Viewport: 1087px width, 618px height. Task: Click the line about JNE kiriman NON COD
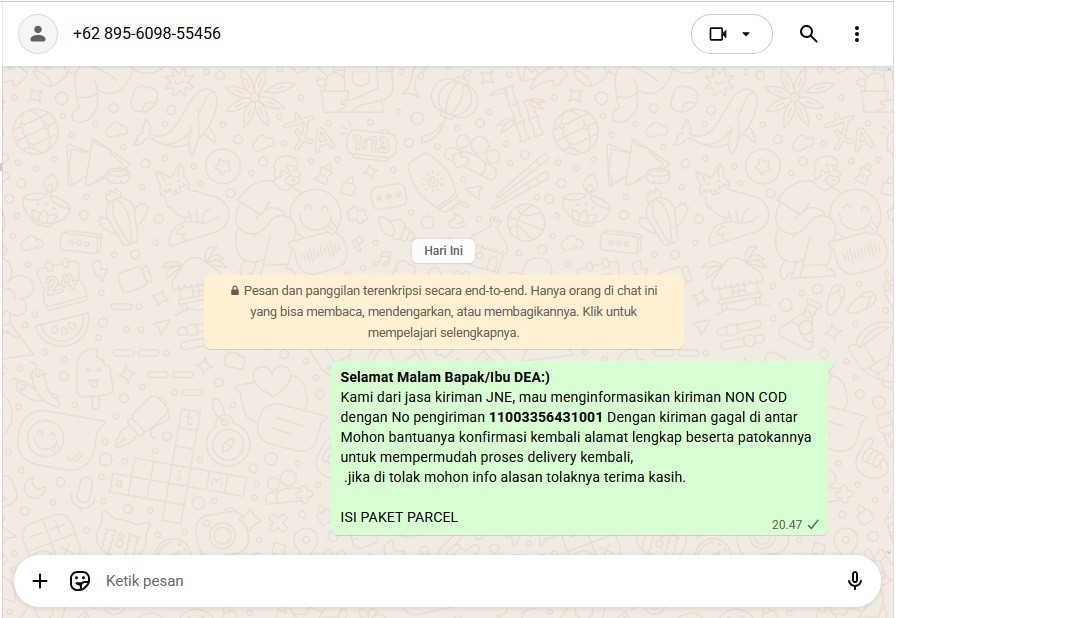pyautogui.click(x=564, y=397)
